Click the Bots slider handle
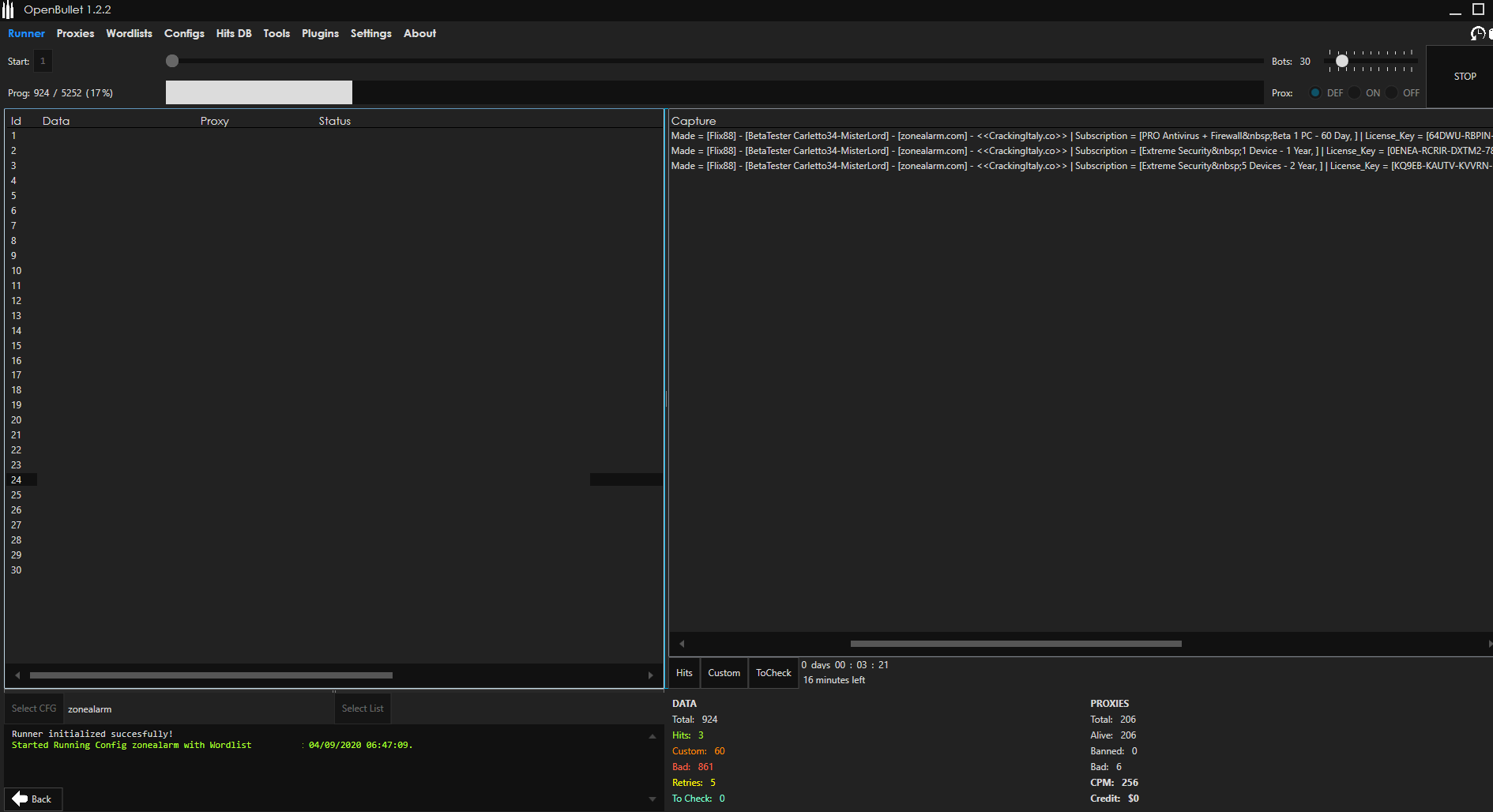 click(x=1341, y=61)
